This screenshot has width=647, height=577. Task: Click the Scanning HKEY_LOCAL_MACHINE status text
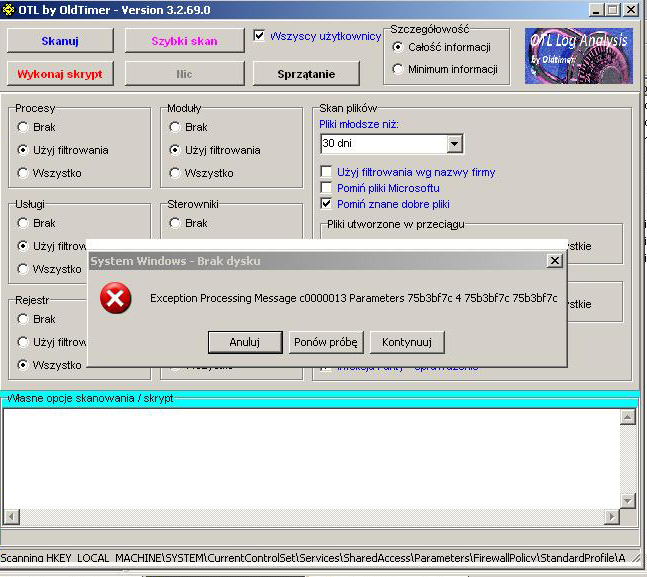click(x=313, y=558)
